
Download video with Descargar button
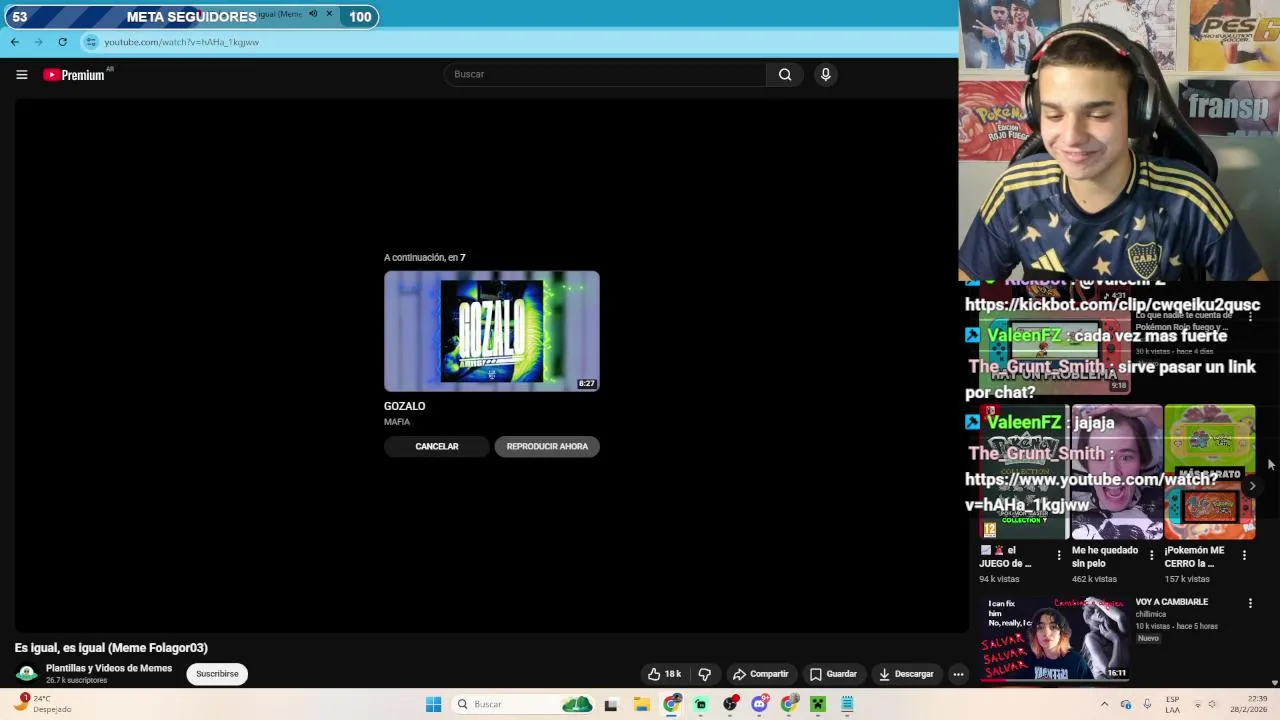coord(906,674)
